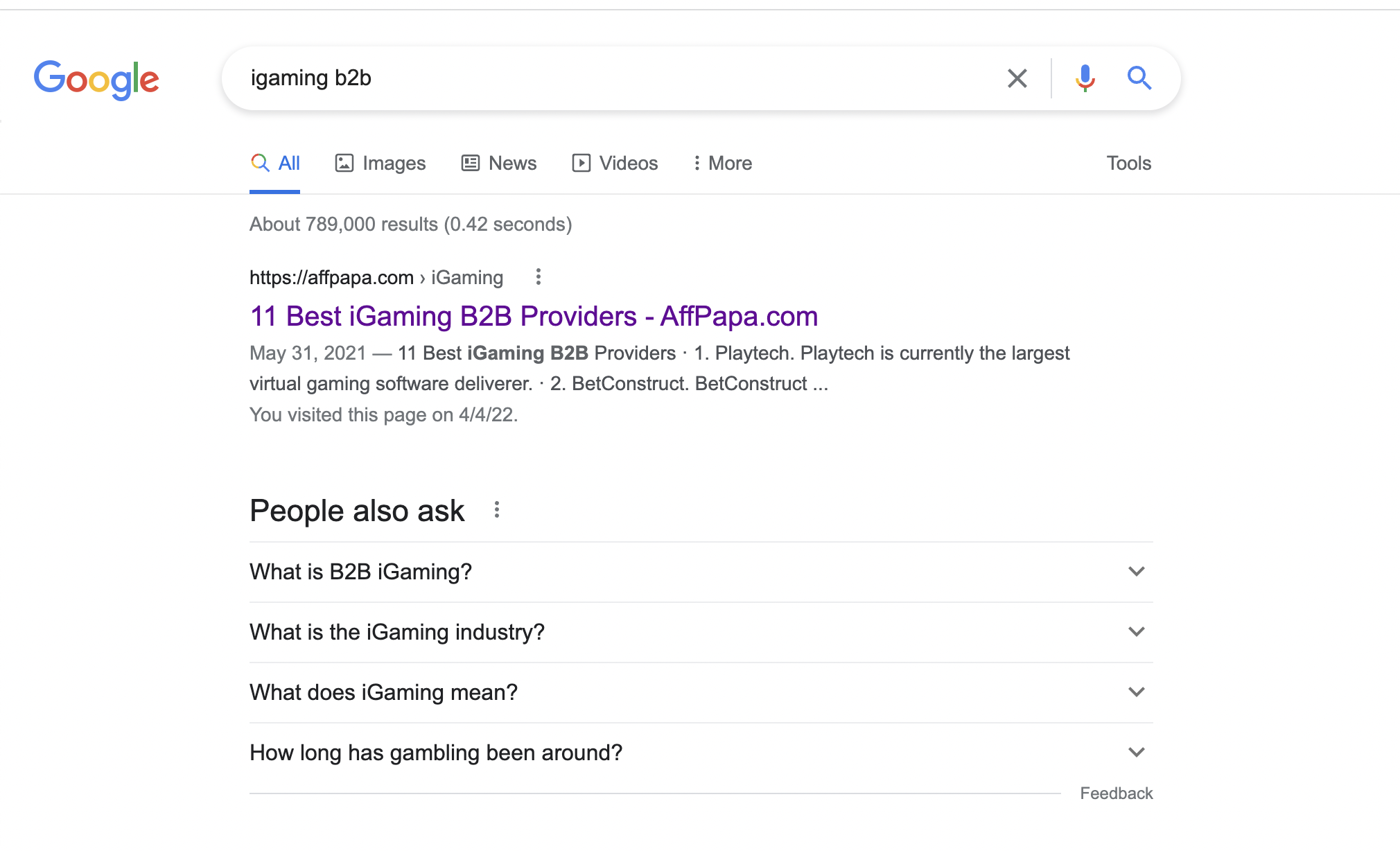1400x851 pixels.
Task: Clear the search box with the X icon
Action: [1017, 78]
